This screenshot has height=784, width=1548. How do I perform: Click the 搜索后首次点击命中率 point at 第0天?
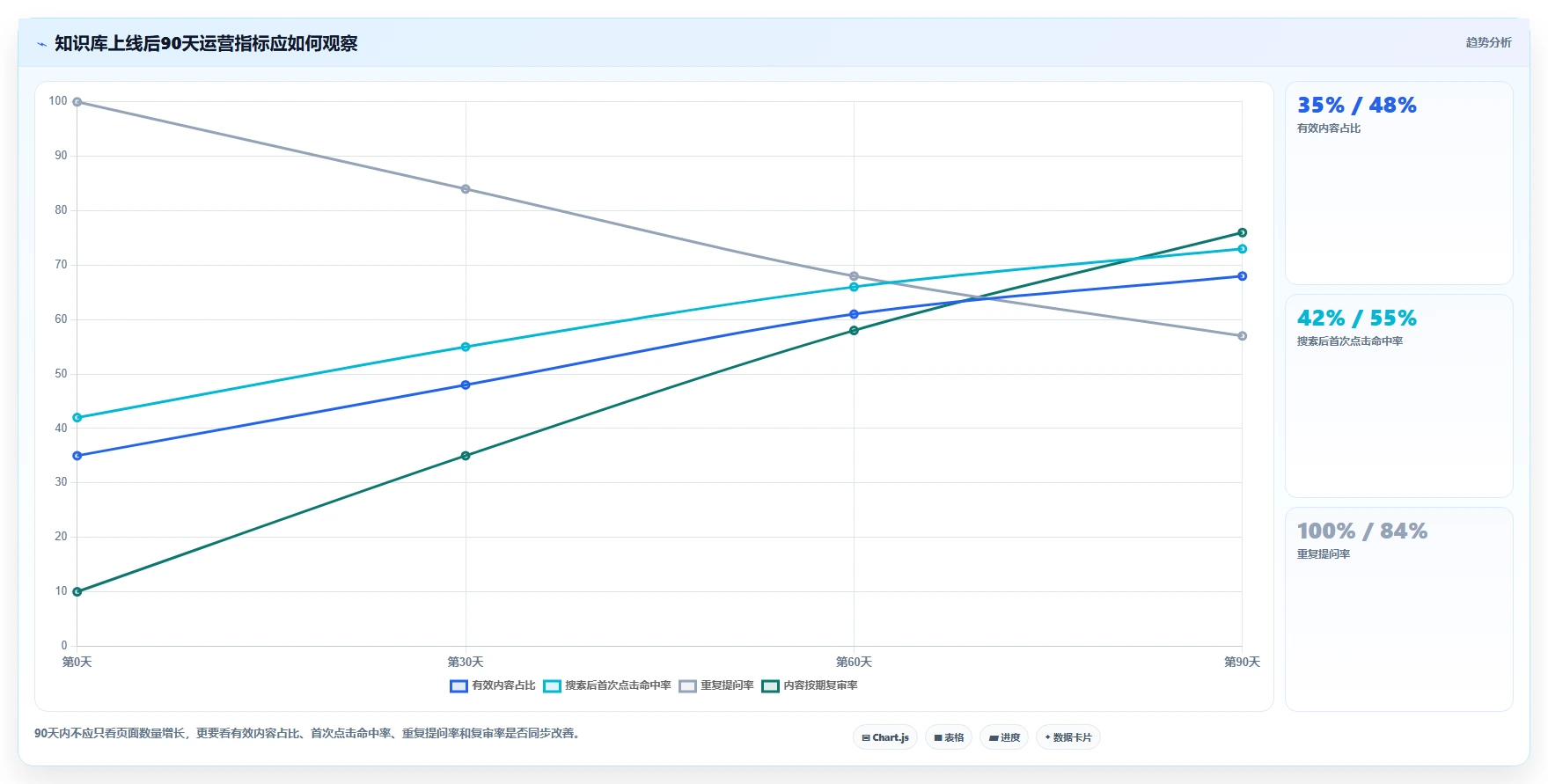[x=77, y=418]
